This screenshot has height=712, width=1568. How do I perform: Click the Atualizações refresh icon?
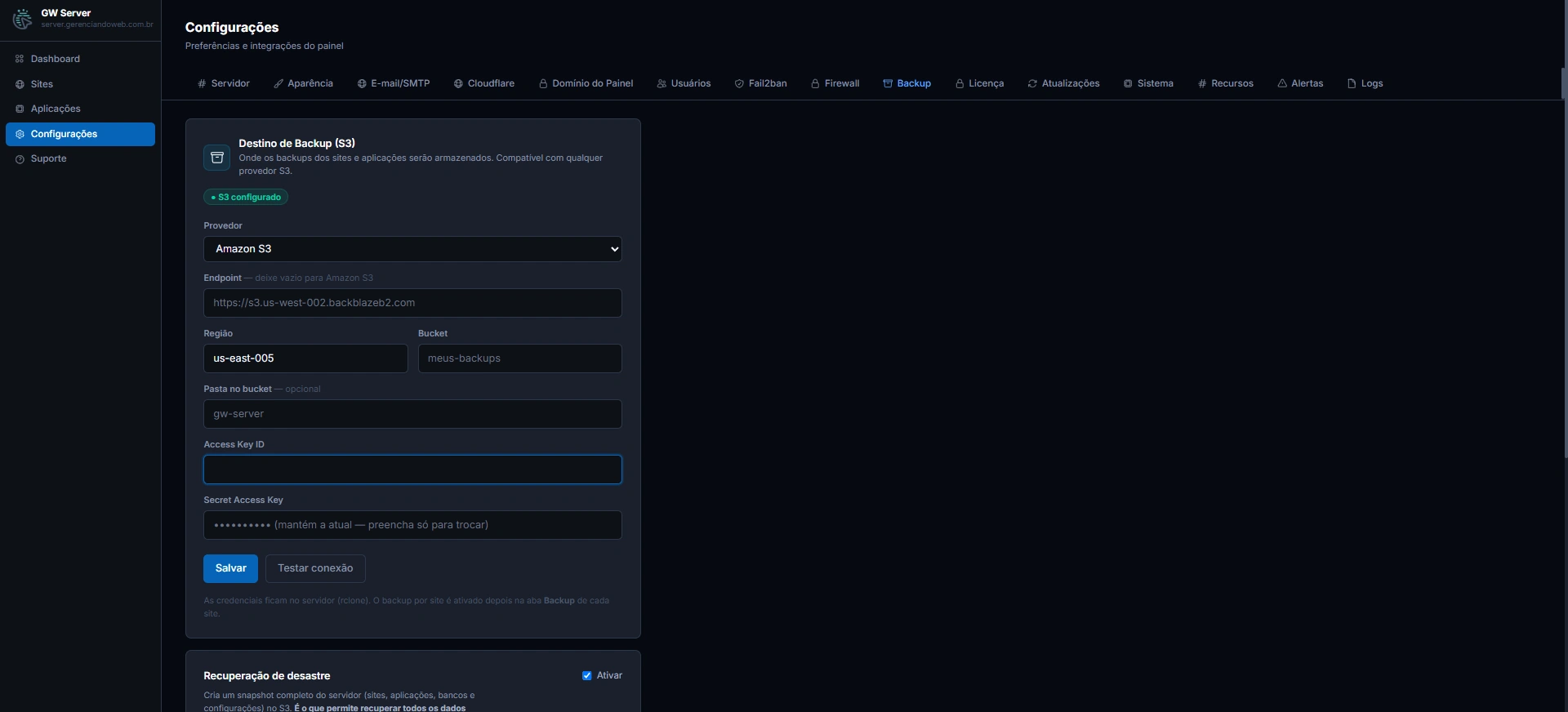tap(1032, 83)
